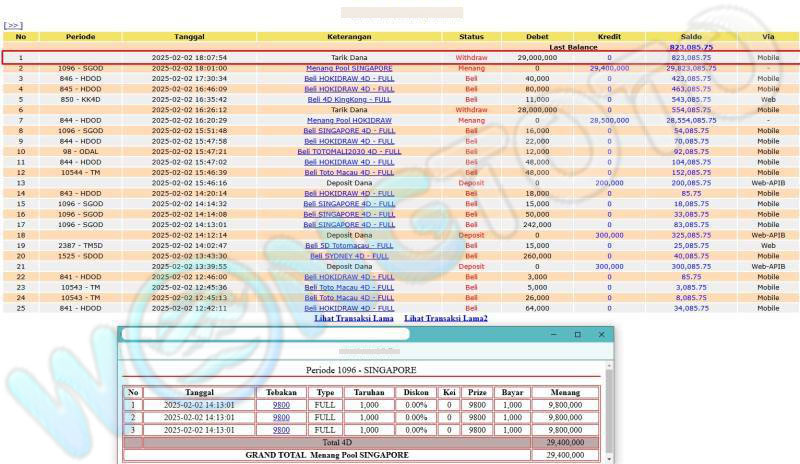Select Beli 5D Totomacau - FULL link
Screen dimensions: 800x464
click(x=349, y=245)
